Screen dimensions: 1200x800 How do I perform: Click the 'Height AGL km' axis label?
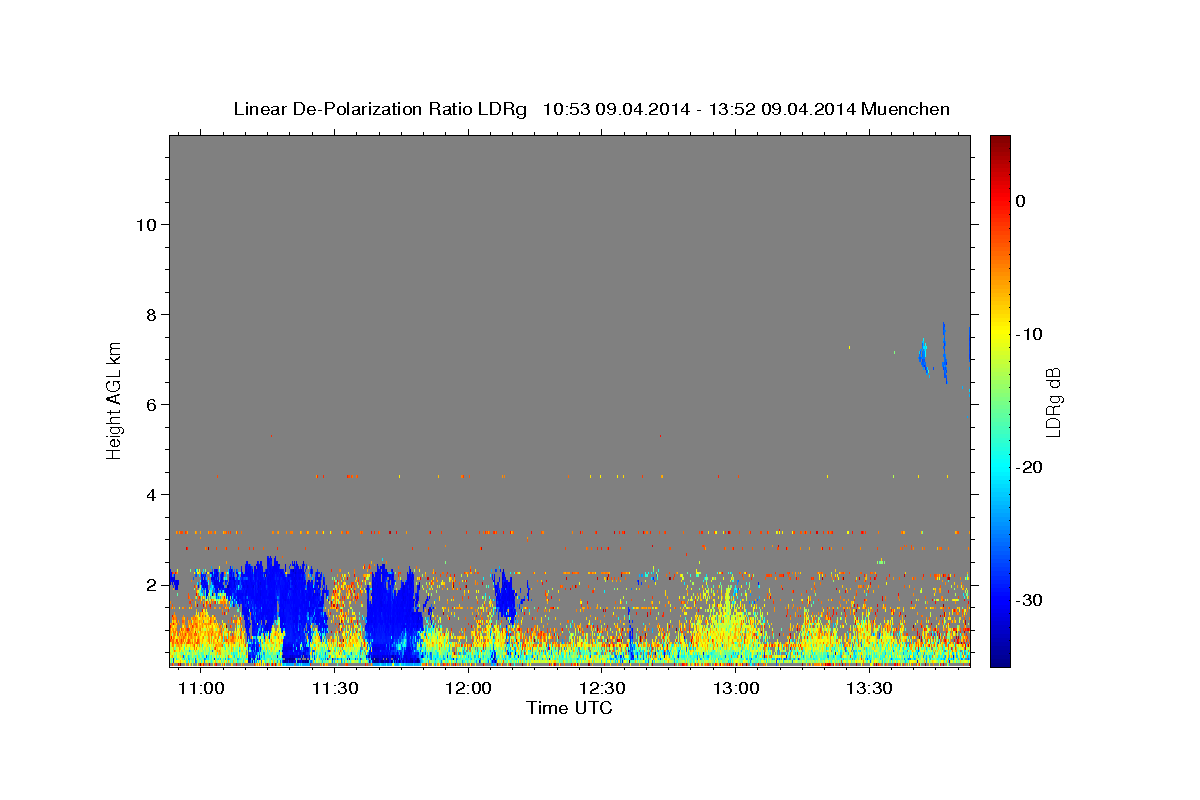[x=115, y=399]
